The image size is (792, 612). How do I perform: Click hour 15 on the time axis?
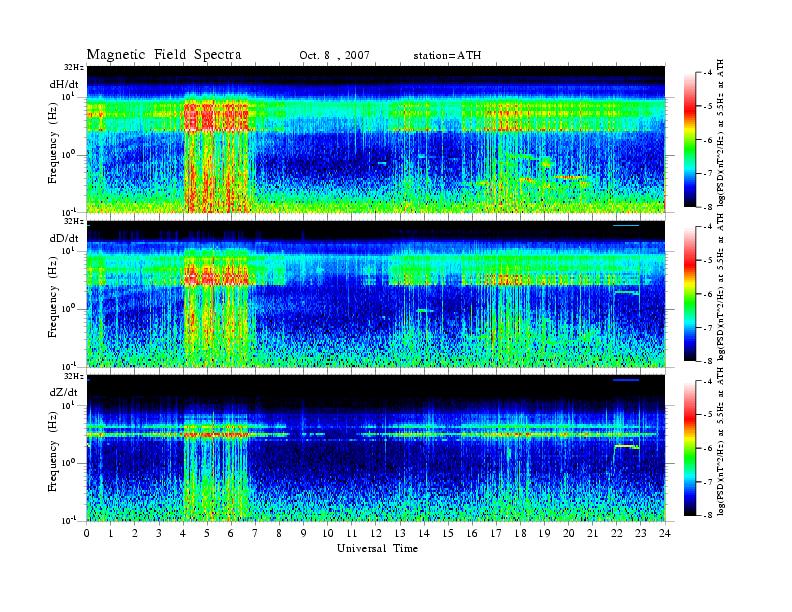tap(448, 534)
